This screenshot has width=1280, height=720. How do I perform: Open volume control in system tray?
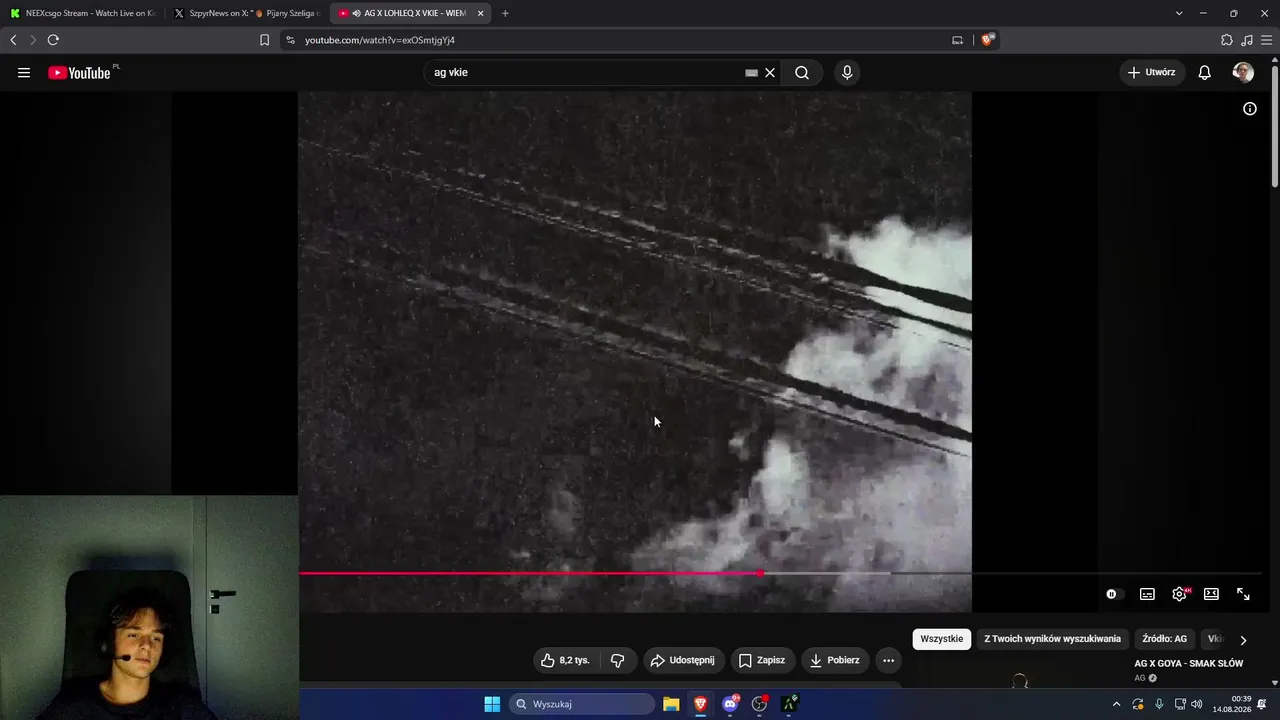pos(1198,704)
